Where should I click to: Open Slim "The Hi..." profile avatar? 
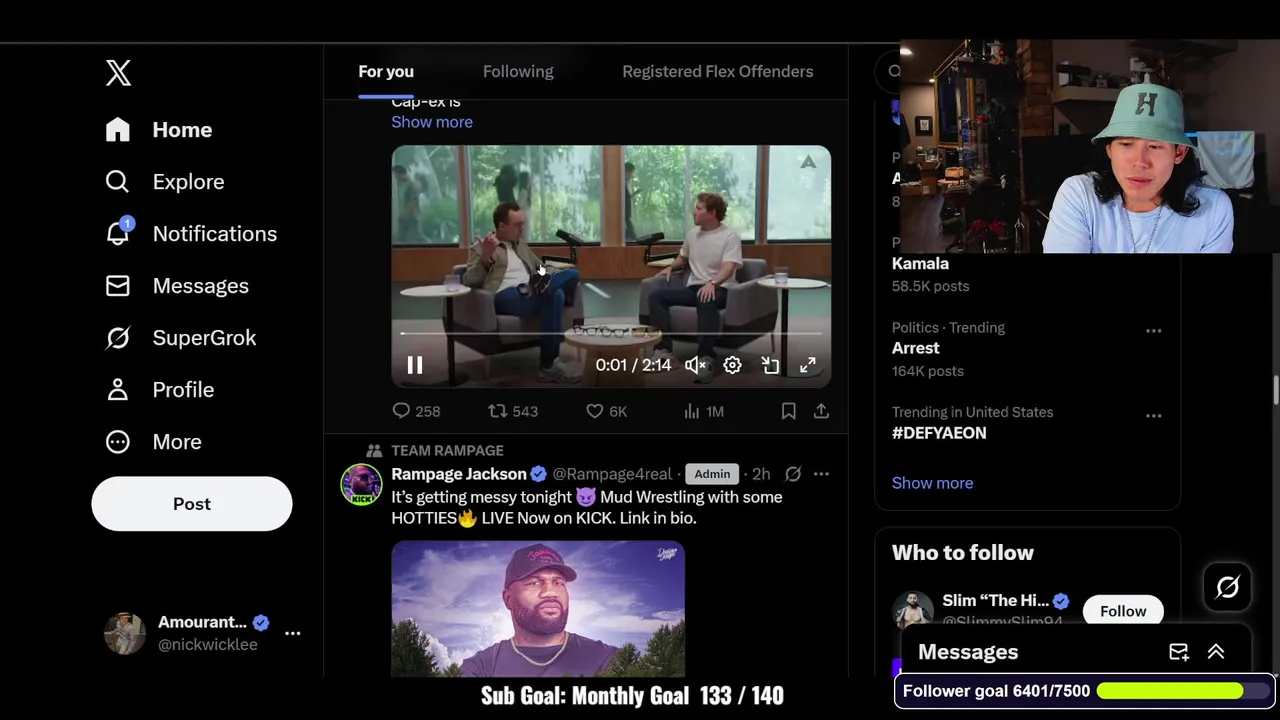[x=912, y=610]
